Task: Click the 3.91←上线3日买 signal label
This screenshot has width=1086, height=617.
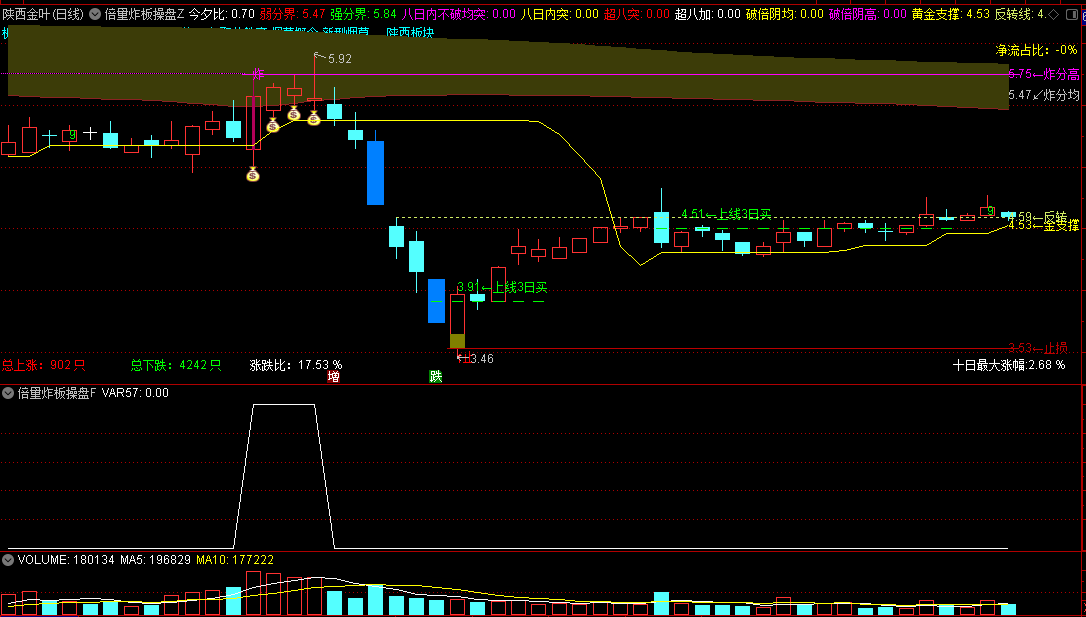Action: point(502,287)
